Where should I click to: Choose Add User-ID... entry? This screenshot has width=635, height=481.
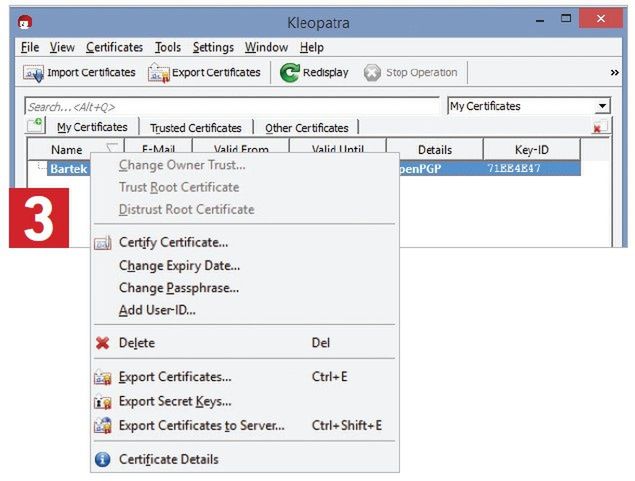[x=245, y=310]
